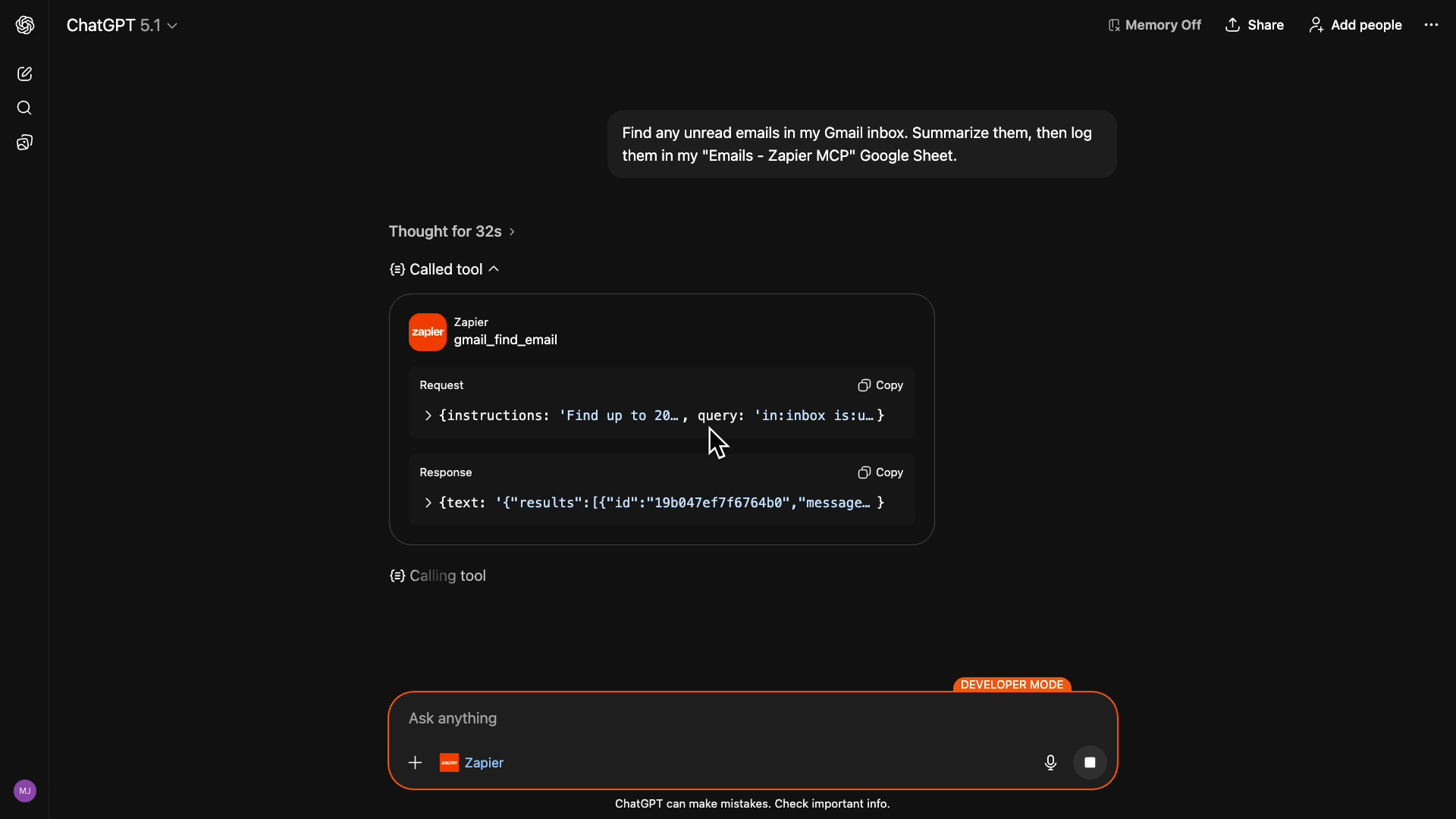The width and height of the screenshot is (1456, 819).
Task: Start a new chat with the compose icon
Action: click(24, 74)
